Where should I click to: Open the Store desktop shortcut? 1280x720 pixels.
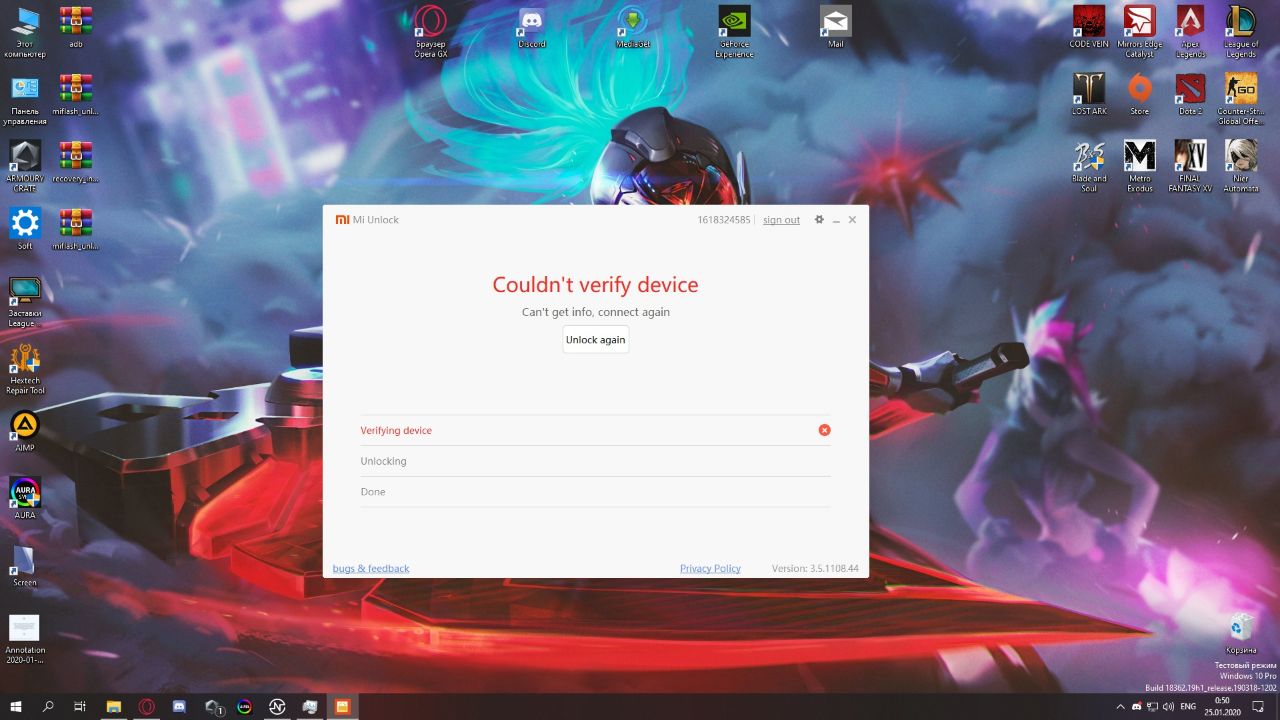pyautogui.click(x=1140, y=95)
